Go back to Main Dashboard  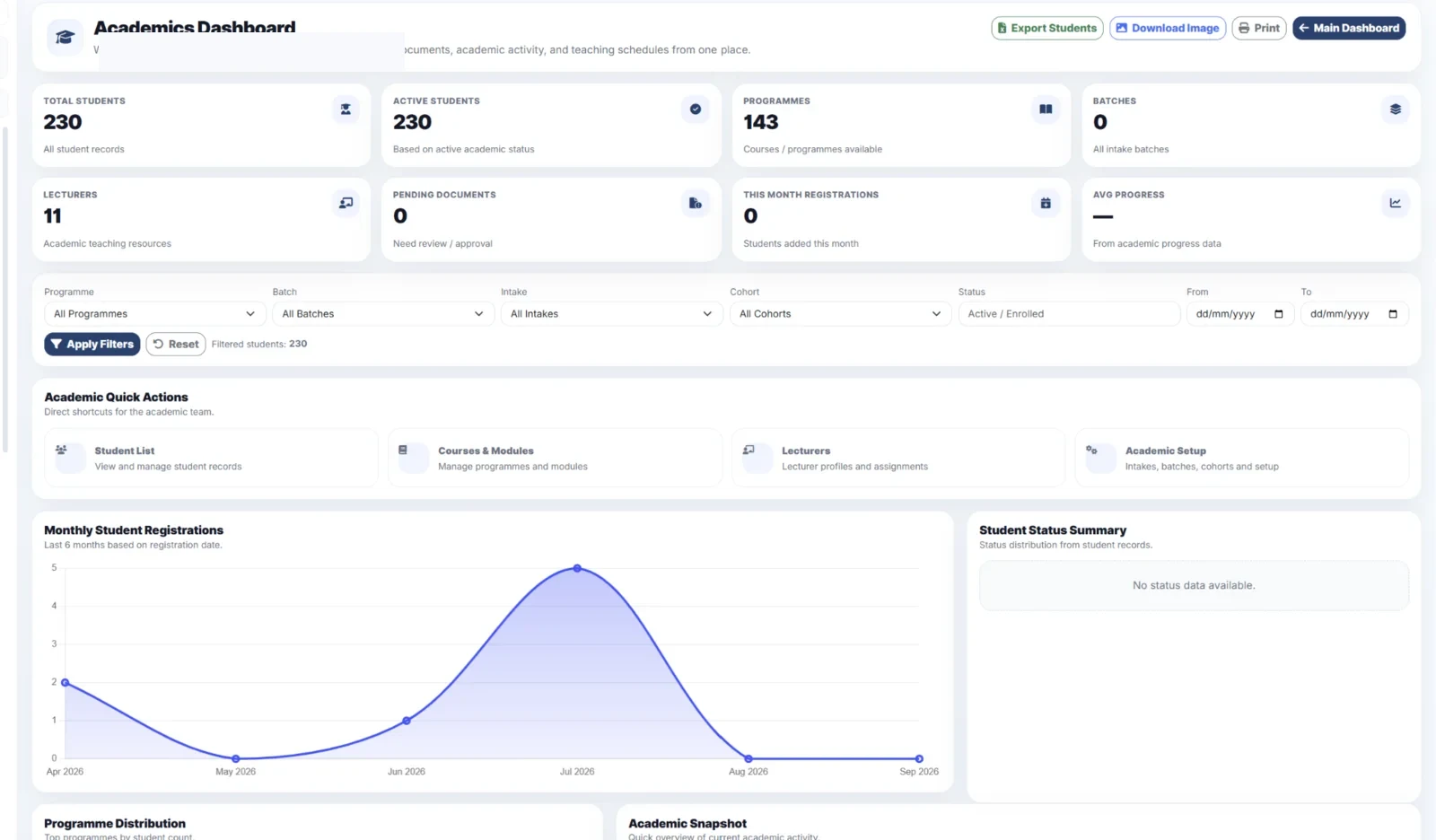pyautogui.click(x=1349, y=28)
